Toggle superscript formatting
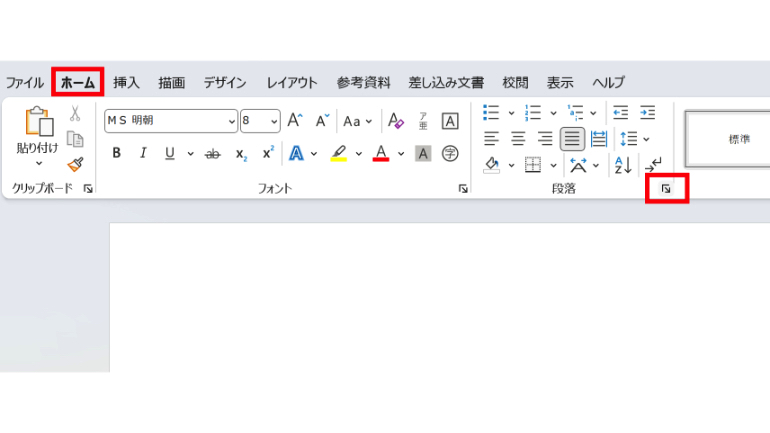The height and width of the screenshot is (433, 770). point(268,153)
